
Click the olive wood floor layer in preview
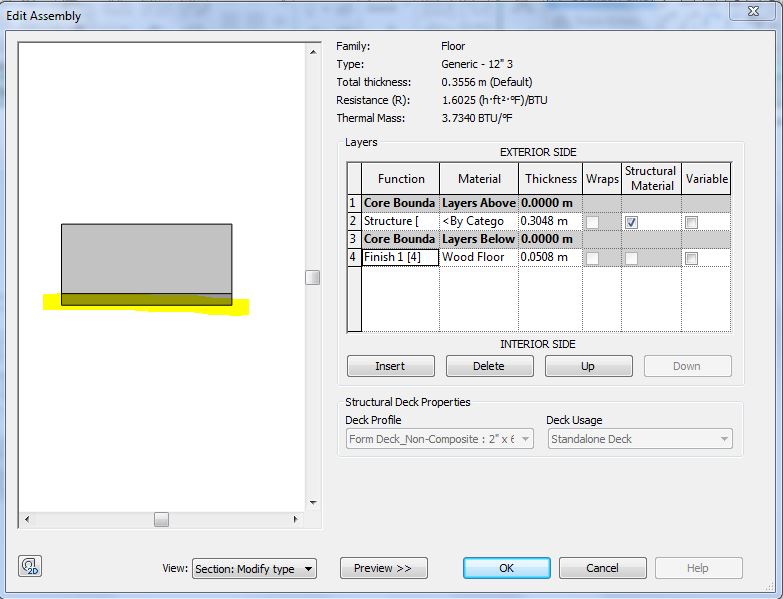click(146, 300)
